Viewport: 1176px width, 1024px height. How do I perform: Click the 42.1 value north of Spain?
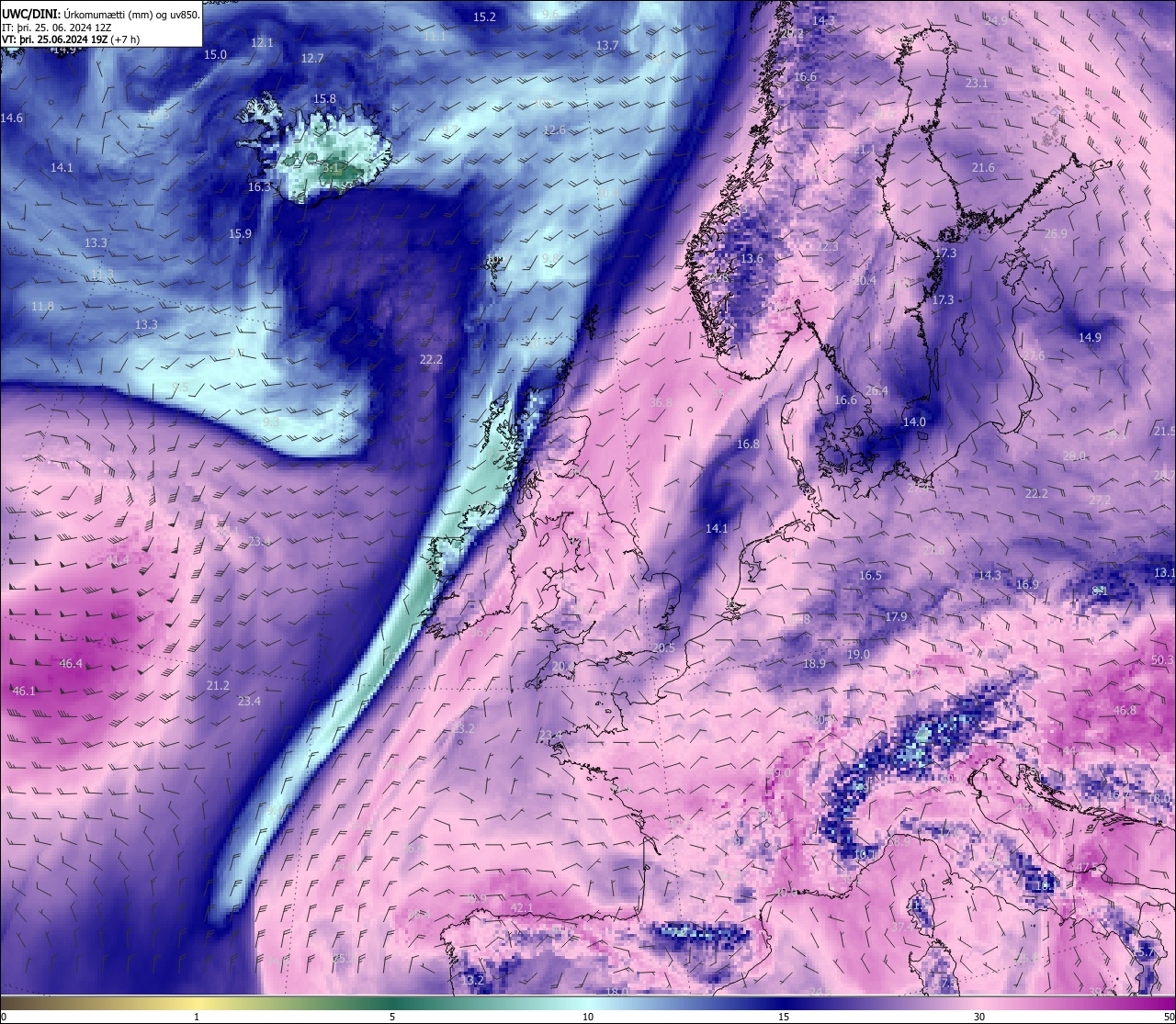tap(521, 907)
